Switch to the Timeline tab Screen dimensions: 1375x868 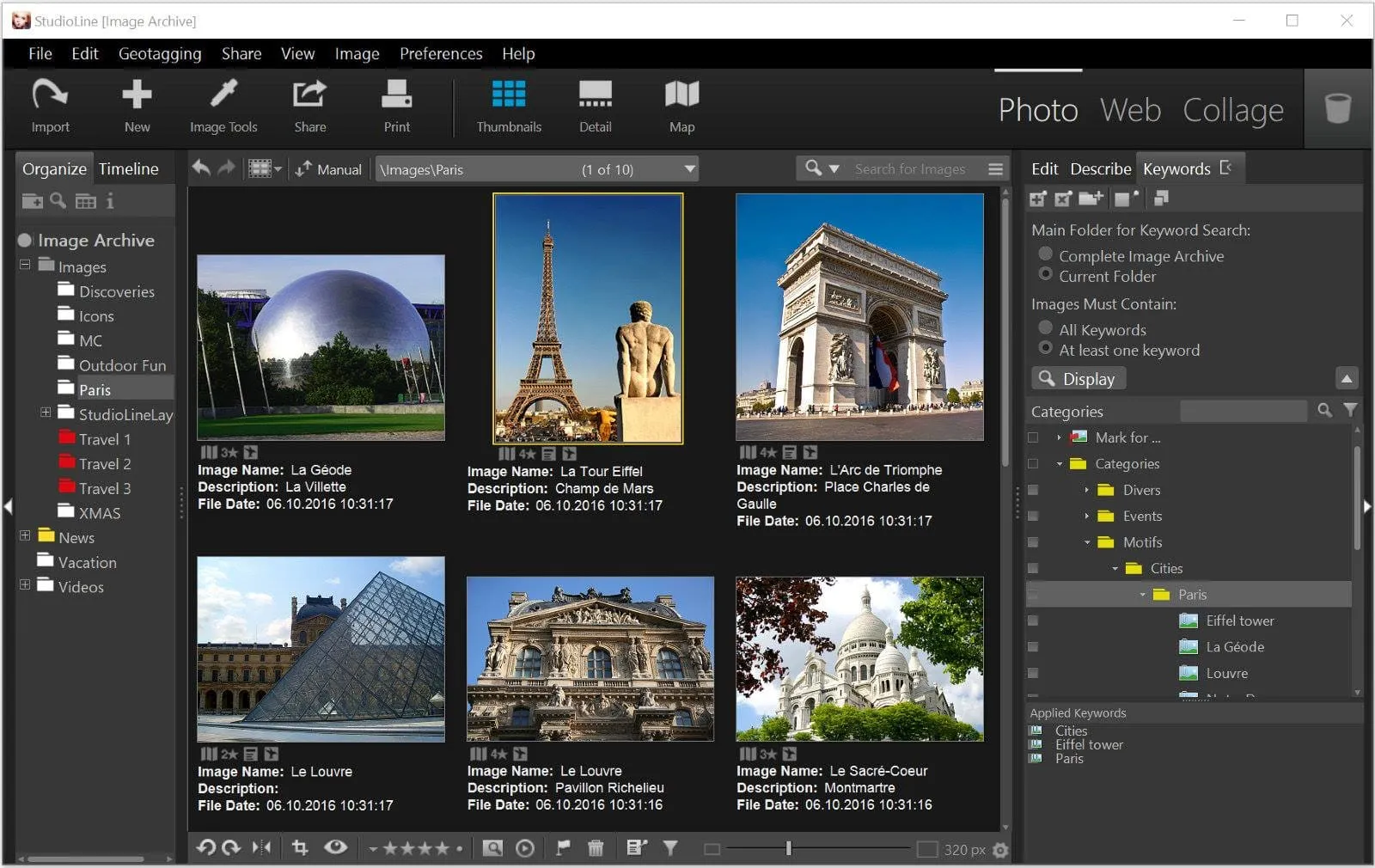pos(128,168)
